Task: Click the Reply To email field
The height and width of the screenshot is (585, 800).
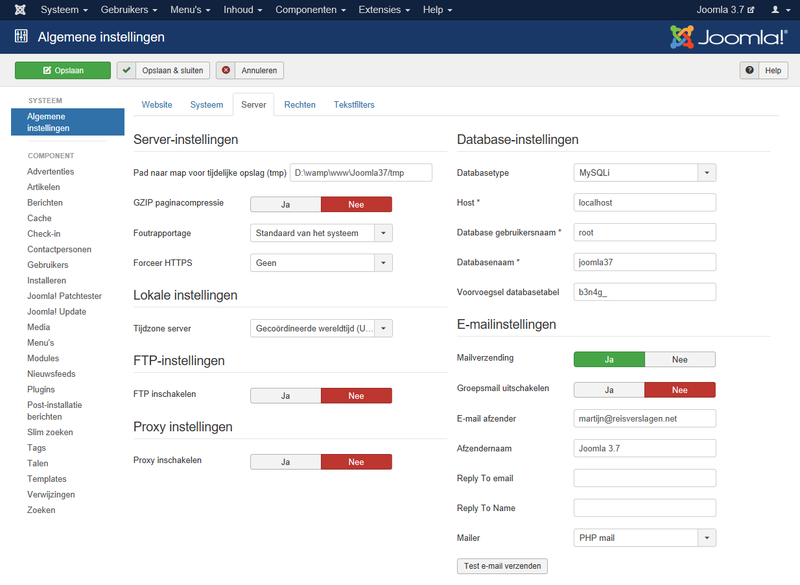Action: point(645,478)
